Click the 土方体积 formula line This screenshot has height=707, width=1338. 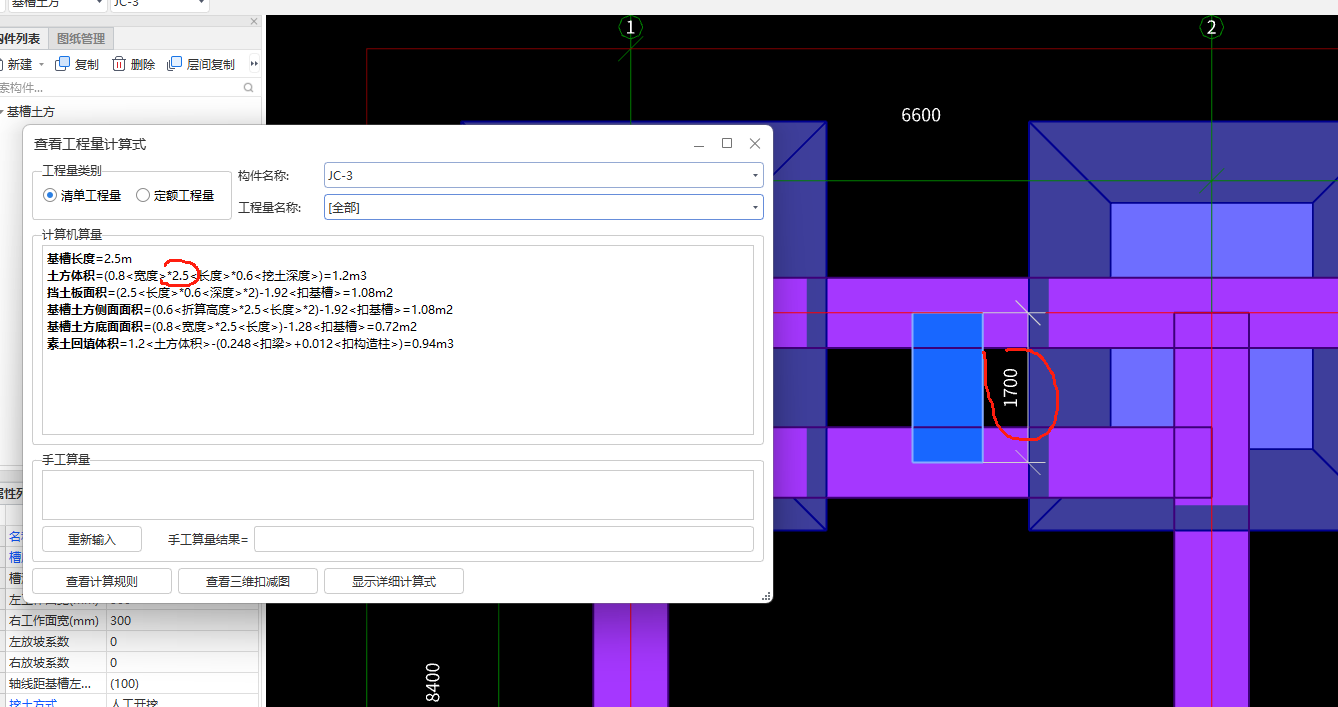pos(206,276)
